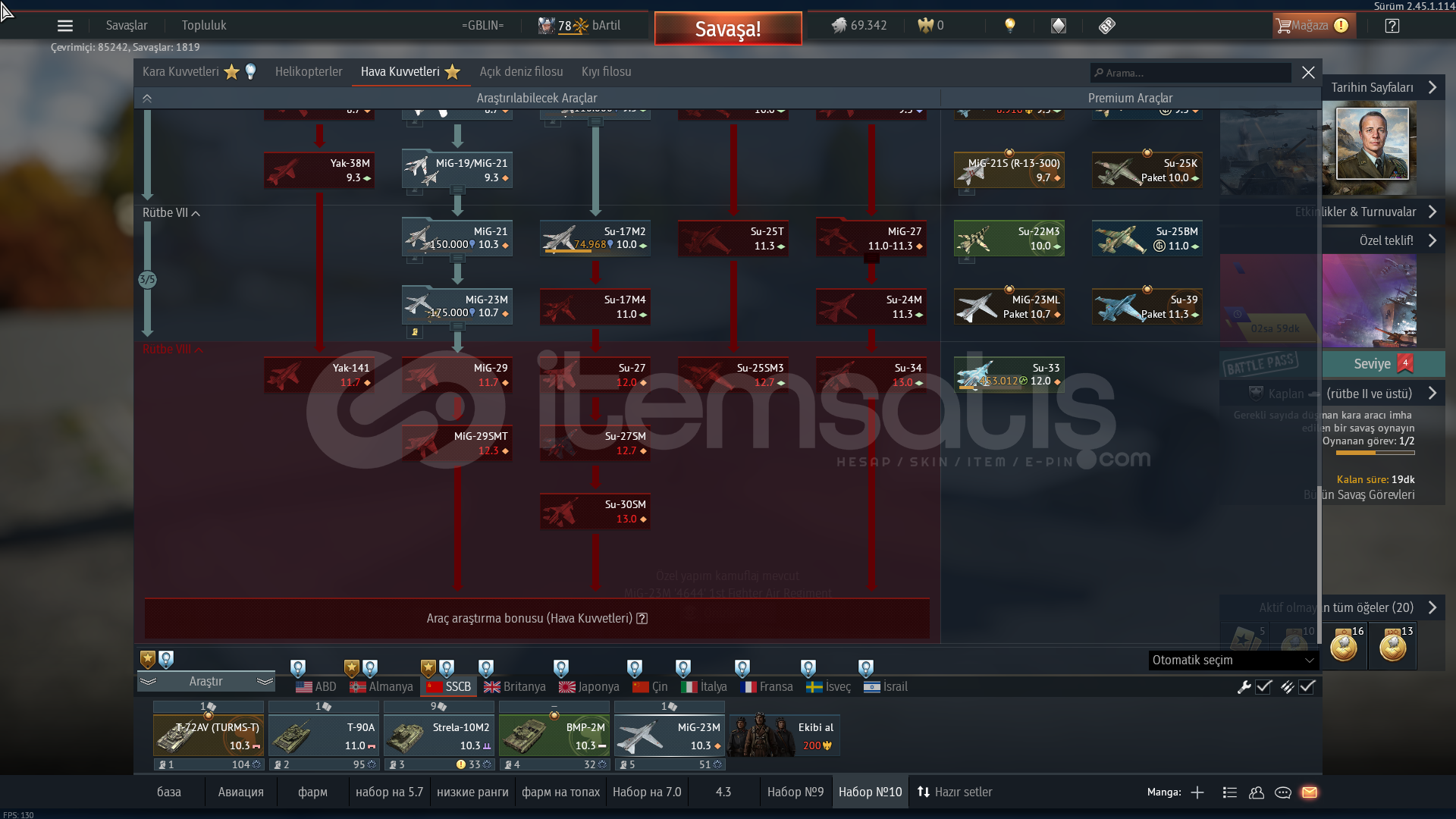This screenshot has width=1456, height=819.
Task: Select the Almanya nation tab
Action: click(381, 687)
